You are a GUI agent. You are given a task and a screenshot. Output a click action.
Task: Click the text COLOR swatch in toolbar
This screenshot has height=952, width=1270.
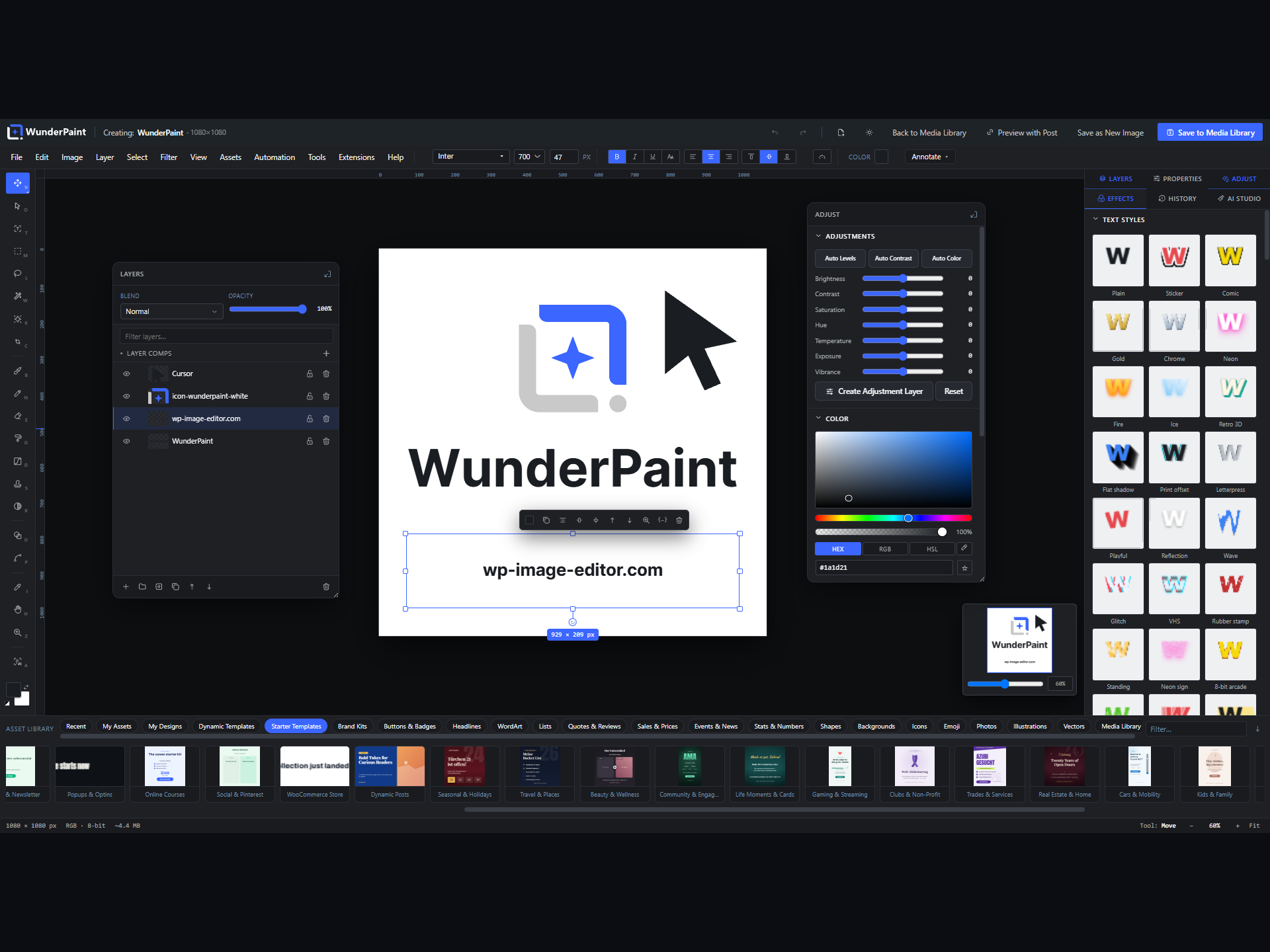[x=881, y=157]
